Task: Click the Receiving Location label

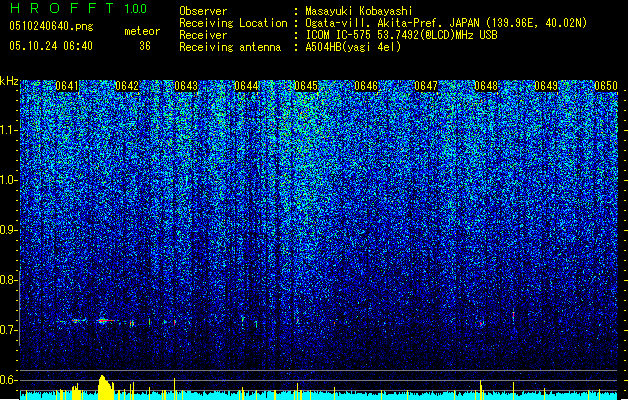Action: tap(233, 23)
